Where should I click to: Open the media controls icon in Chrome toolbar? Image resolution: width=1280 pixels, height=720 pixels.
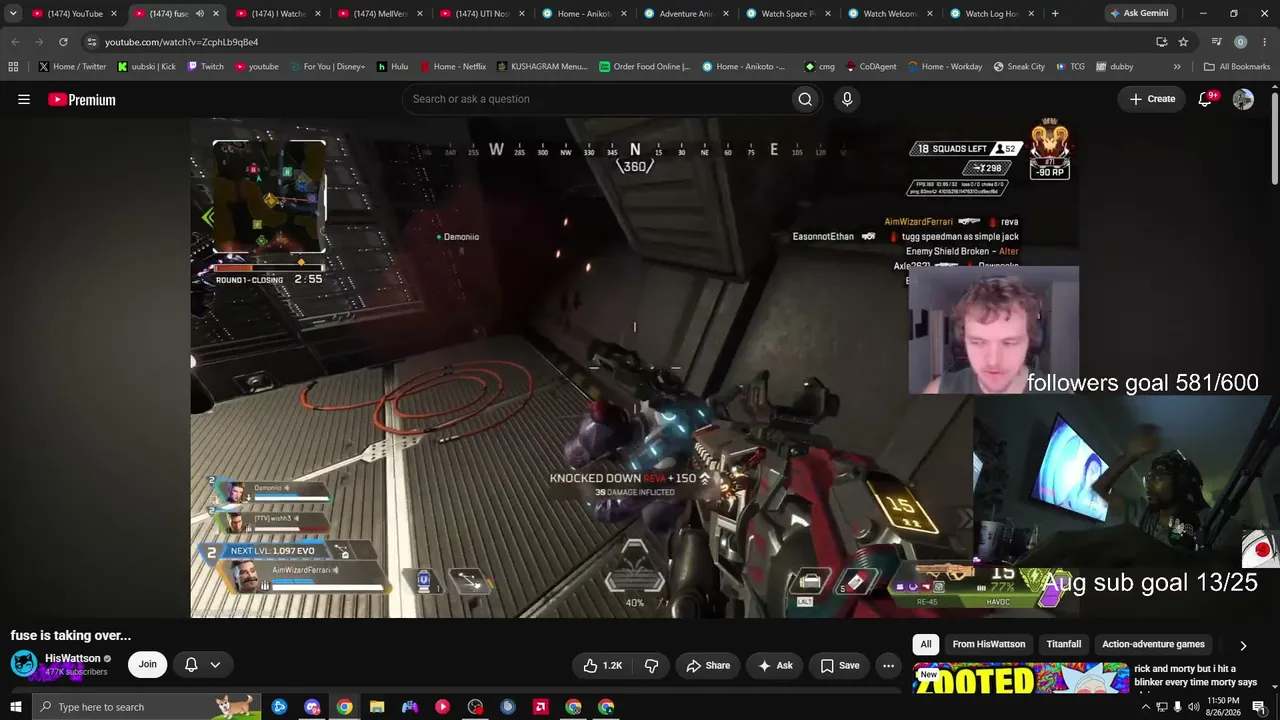tap(1216, 42)
